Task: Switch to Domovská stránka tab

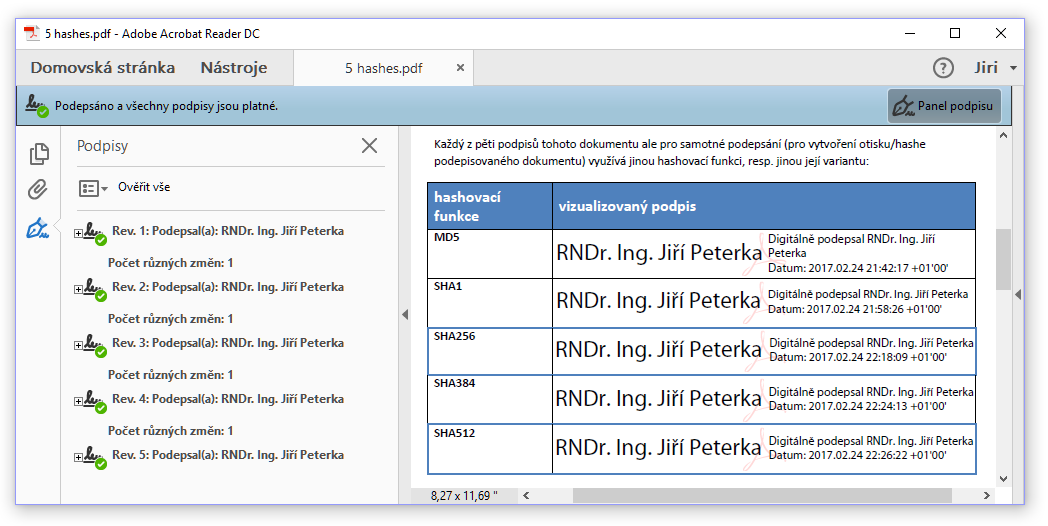Action: click(x=102, y=68)
